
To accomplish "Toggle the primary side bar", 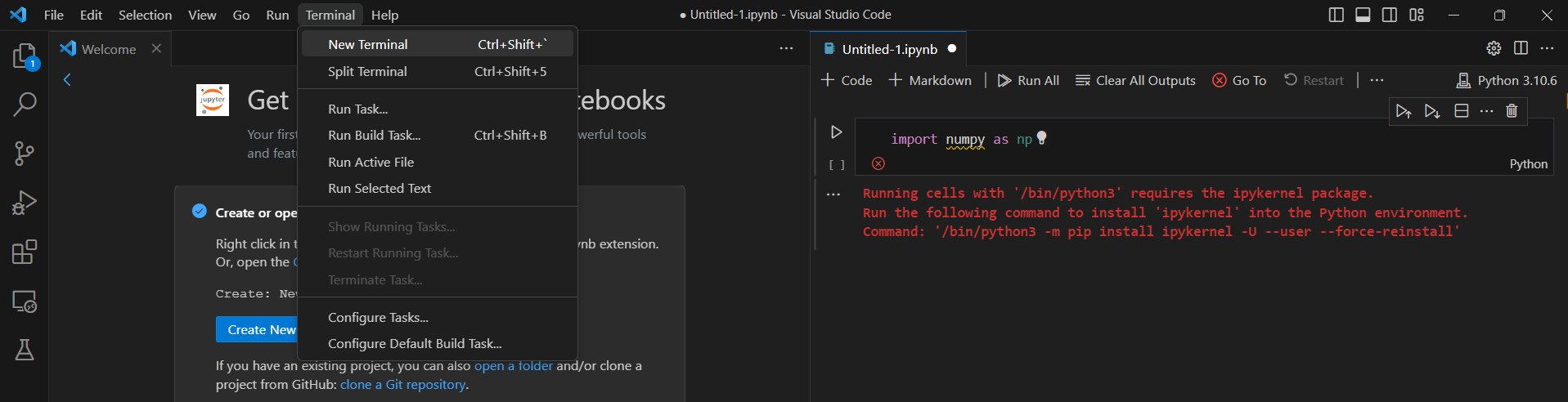I will [x=1336, y=15].
